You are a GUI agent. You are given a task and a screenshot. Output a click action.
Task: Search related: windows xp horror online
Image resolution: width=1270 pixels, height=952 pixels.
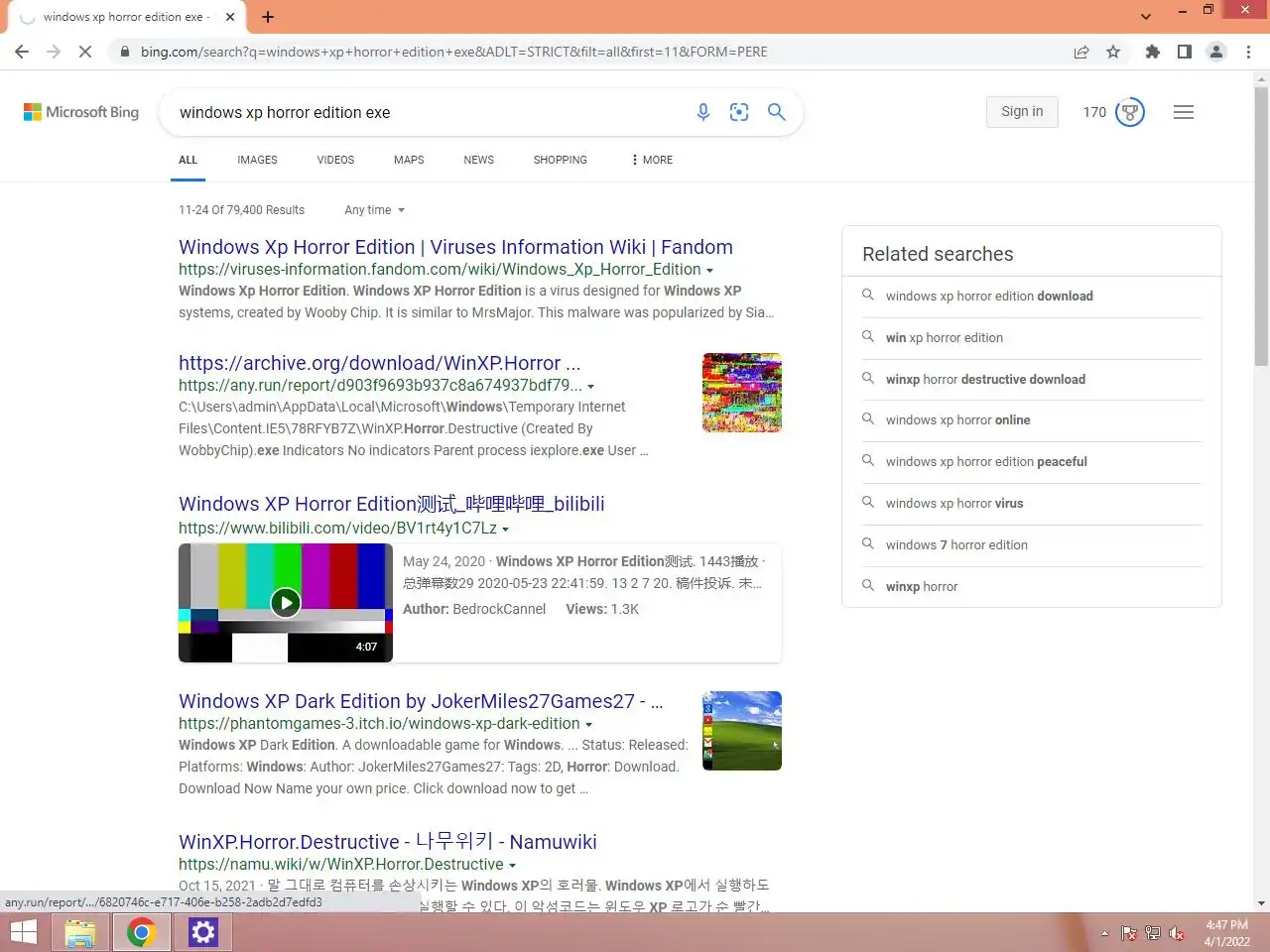click(x=957, y=419)
